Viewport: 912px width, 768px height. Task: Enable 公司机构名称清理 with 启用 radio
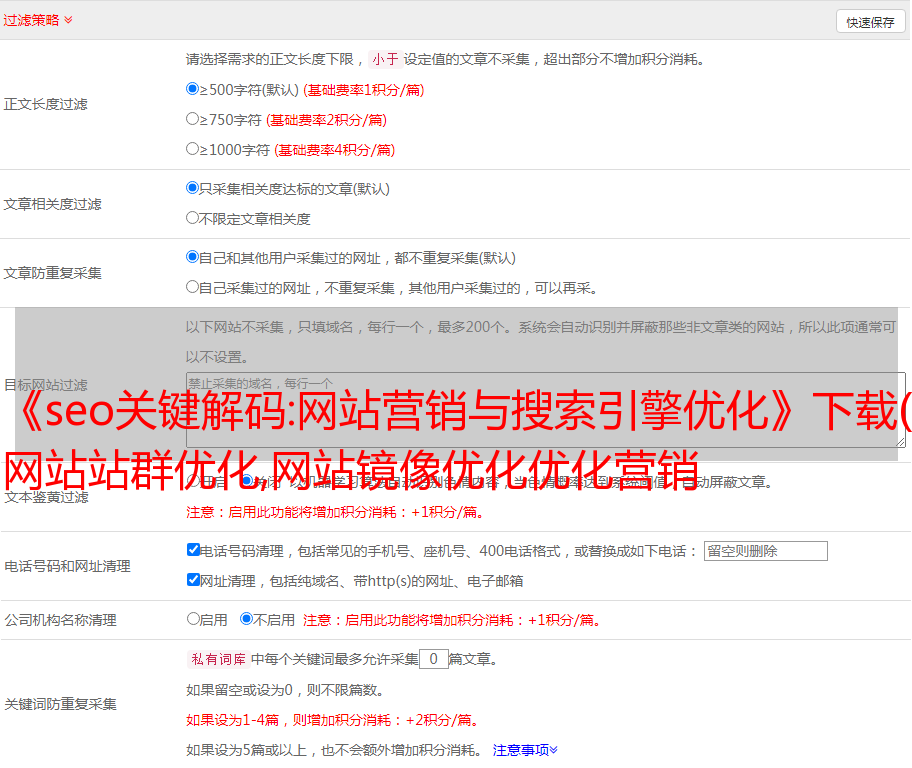pos(193,619)
